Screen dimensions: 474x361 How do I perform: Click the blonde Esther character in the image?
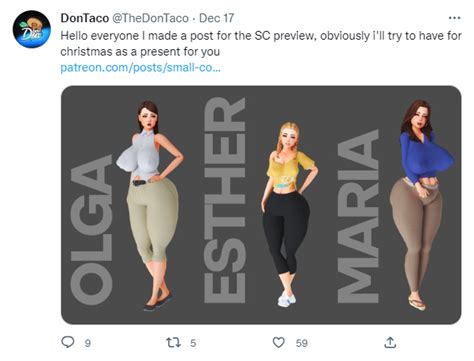(288, 214)
